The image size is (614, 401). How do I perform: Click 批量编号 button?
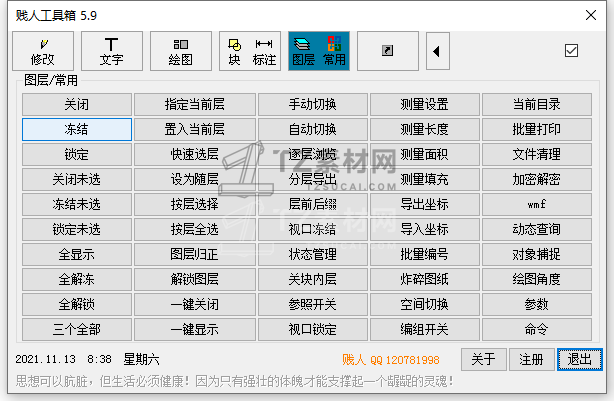(x=425, y=255)
